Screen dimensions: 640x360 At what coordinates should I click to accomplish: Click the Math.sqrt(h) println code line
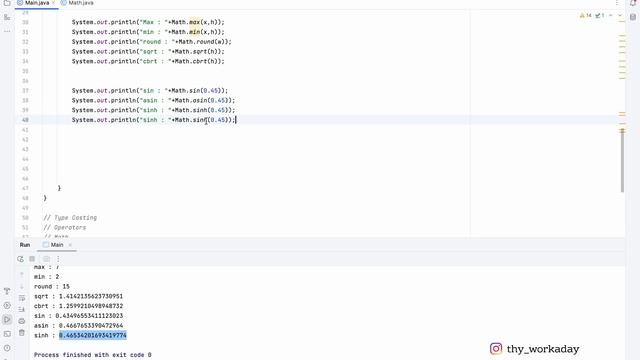148,51
